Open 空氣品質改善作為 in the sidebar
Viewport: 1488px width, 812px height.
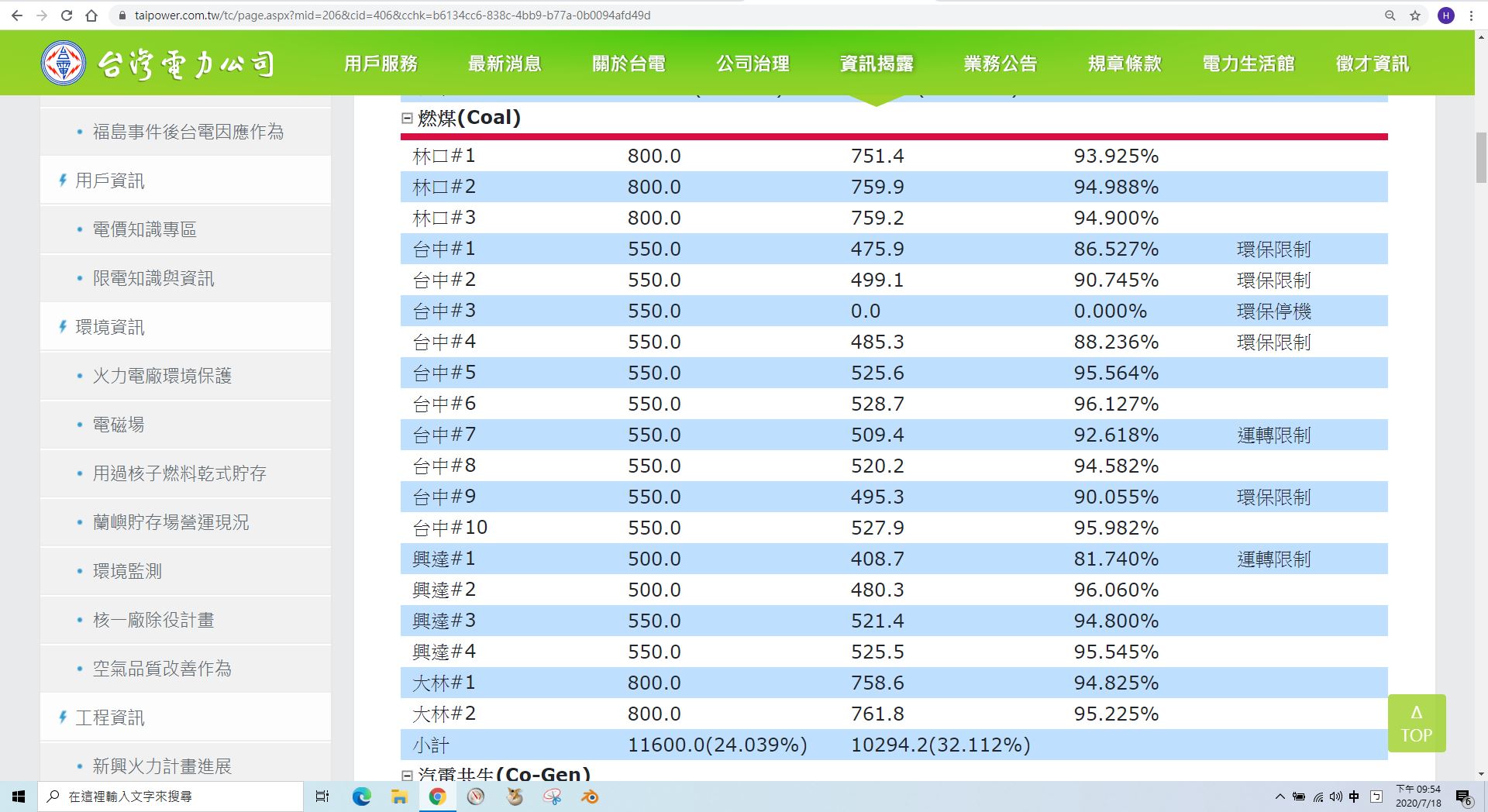[x=162, y=669]
